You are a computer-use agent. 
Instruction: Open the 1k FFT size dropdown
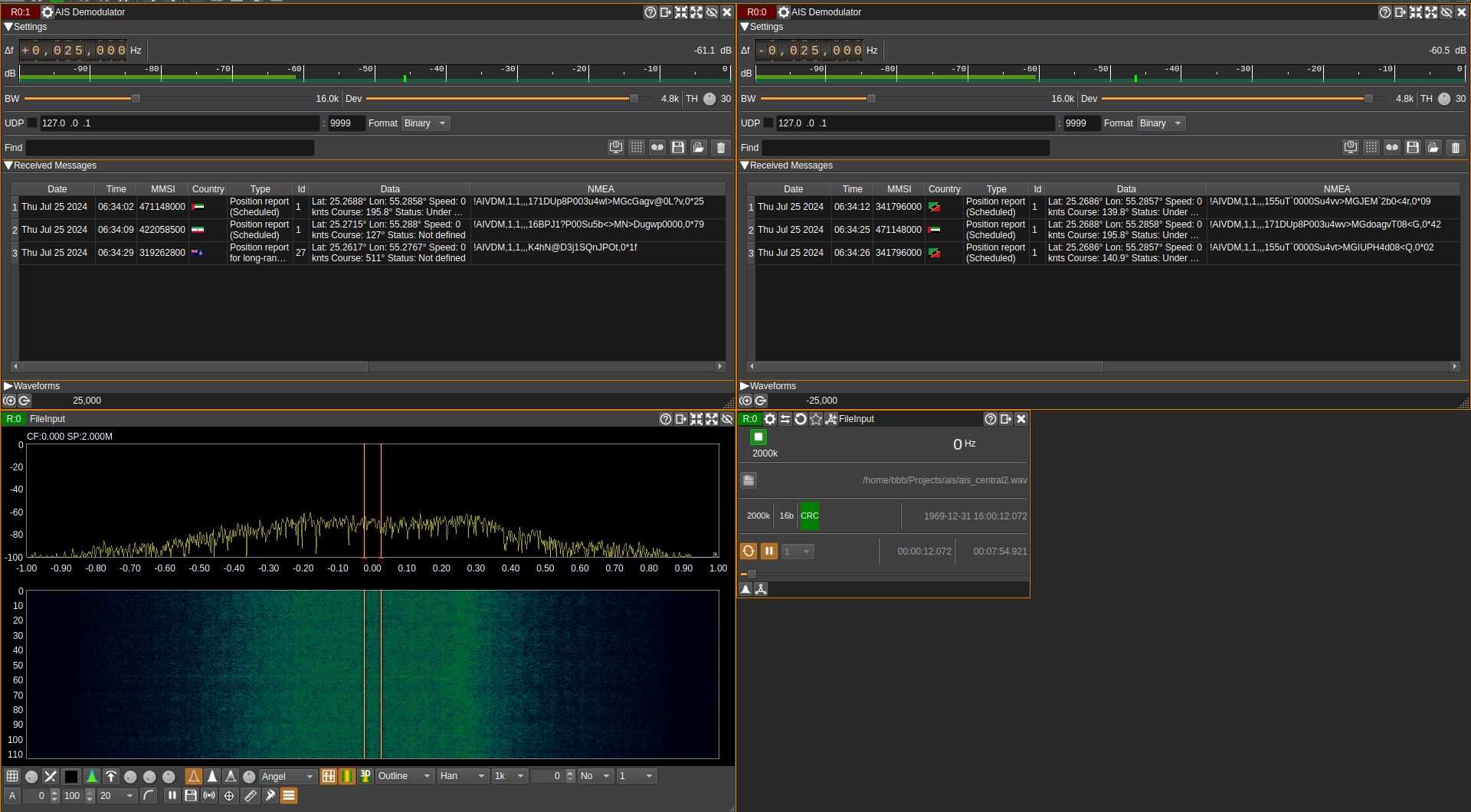pos(510,776)
